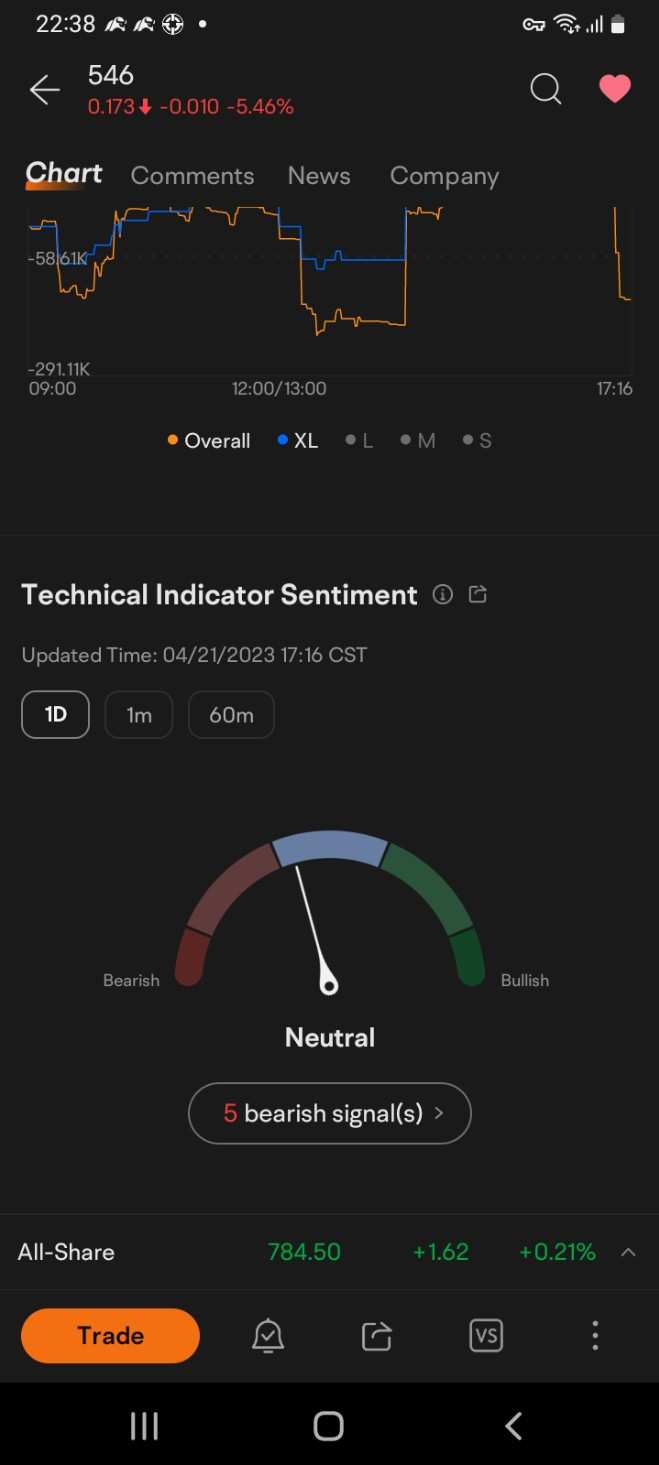Open the VS compare icon
The image size is (659, 1465).
(x=486, y=1336)
